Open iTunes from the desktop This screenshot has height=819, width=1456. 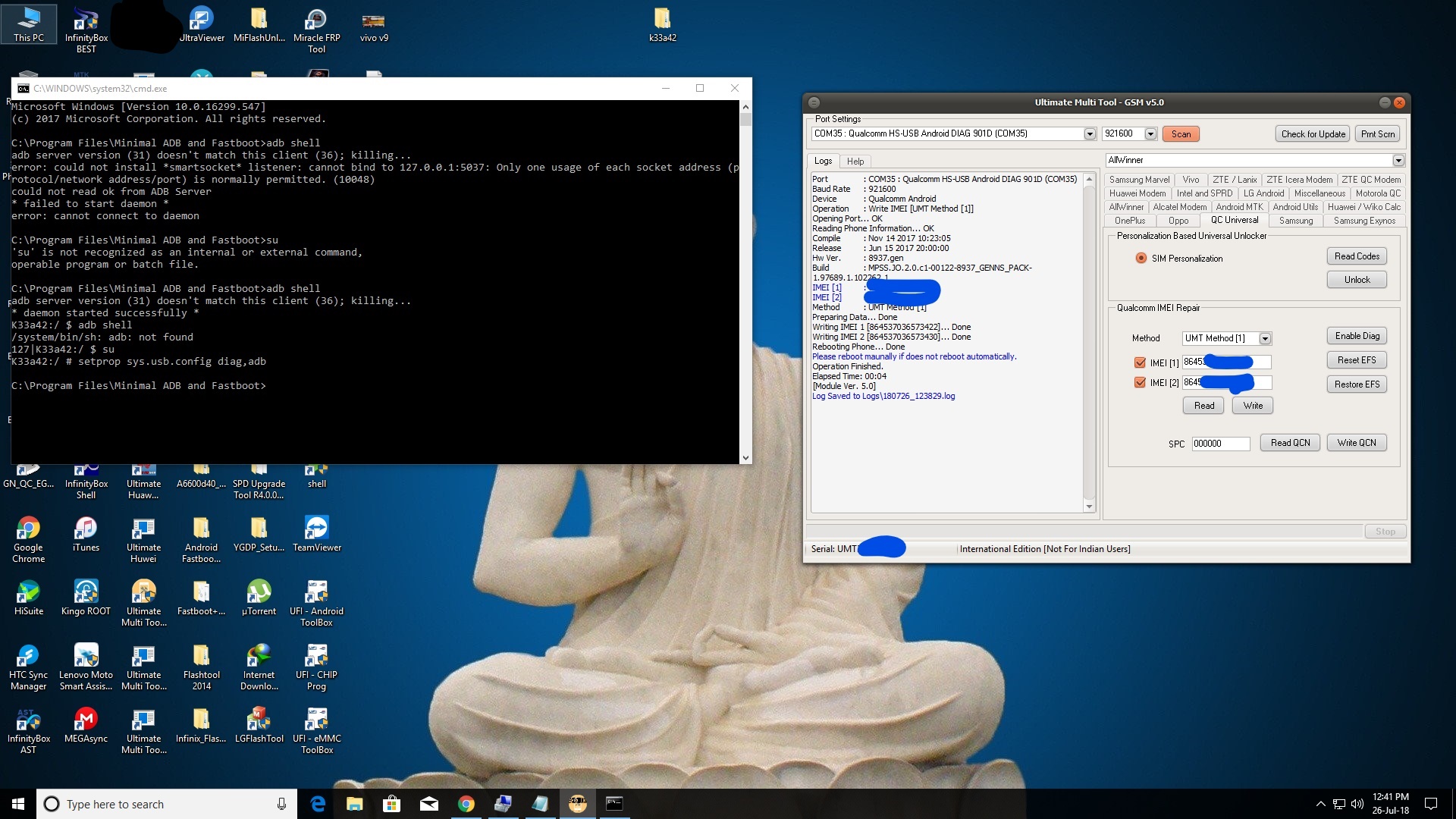click(86, 535)
